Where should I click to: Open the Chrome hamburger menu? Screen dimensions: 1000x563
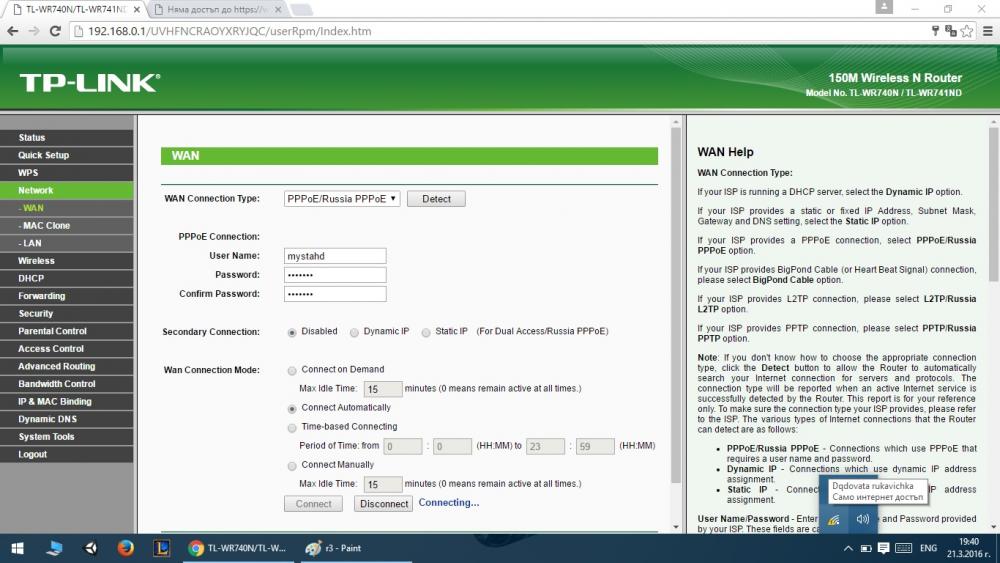(x=987, y=31)
